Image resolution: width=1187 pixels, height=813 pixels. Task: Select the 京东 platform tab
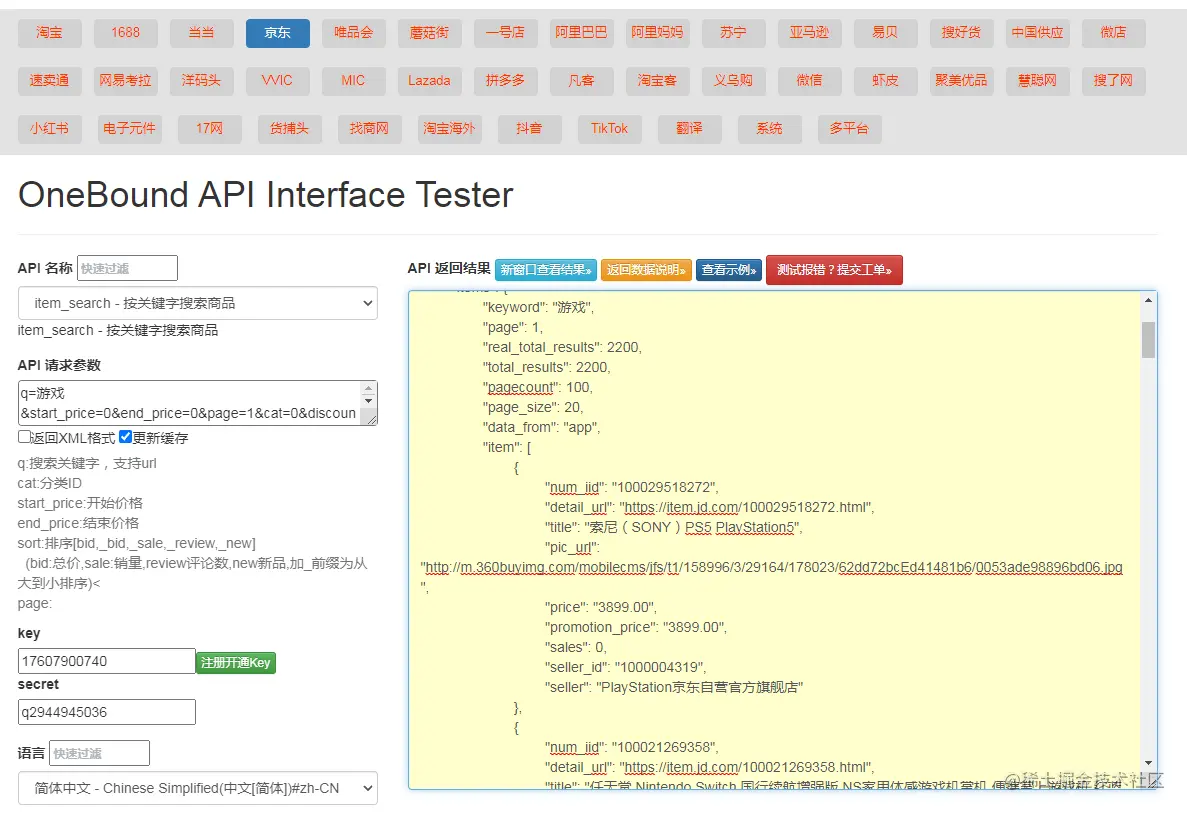277,33
